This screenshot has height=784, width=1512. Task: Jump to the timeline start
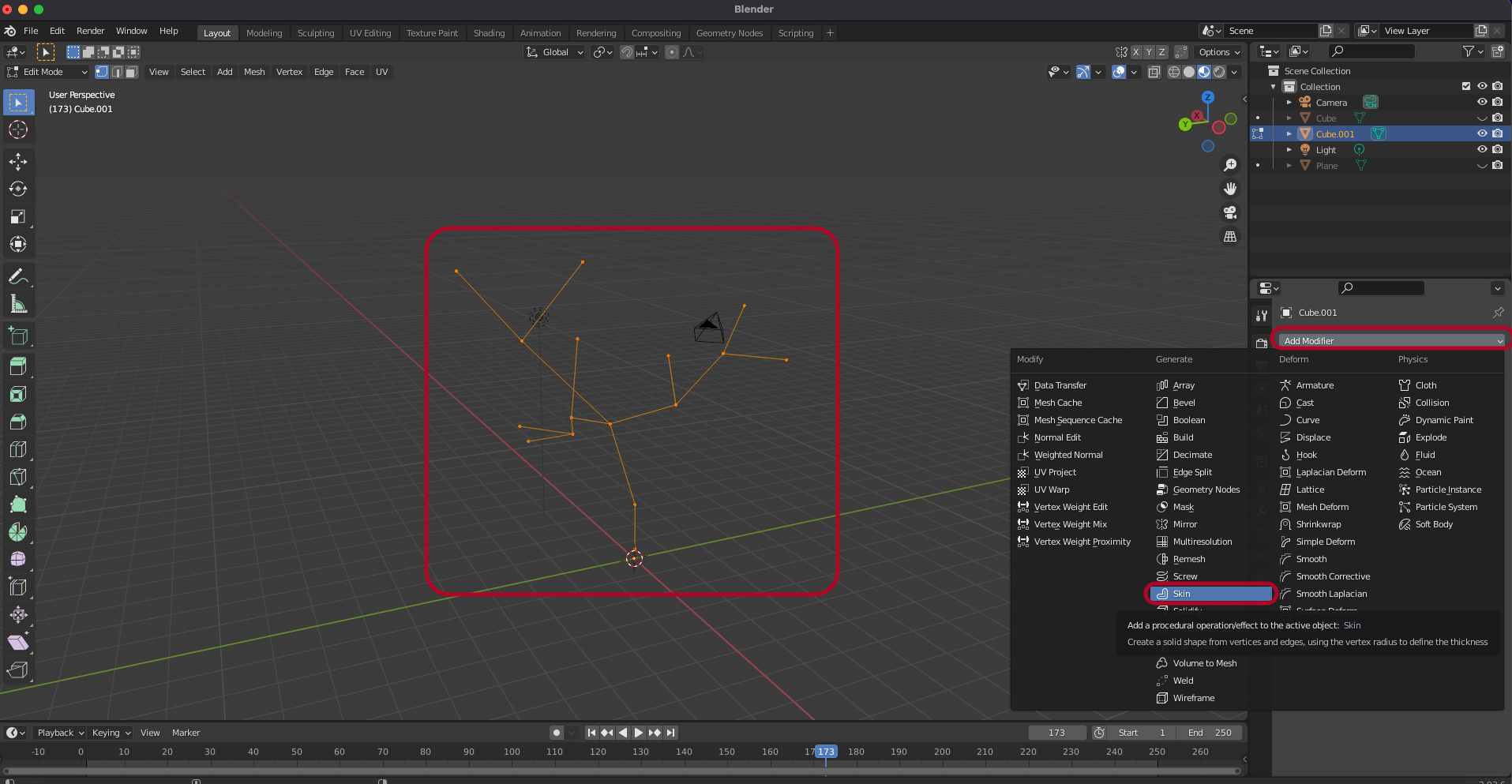tap(591, 733)
